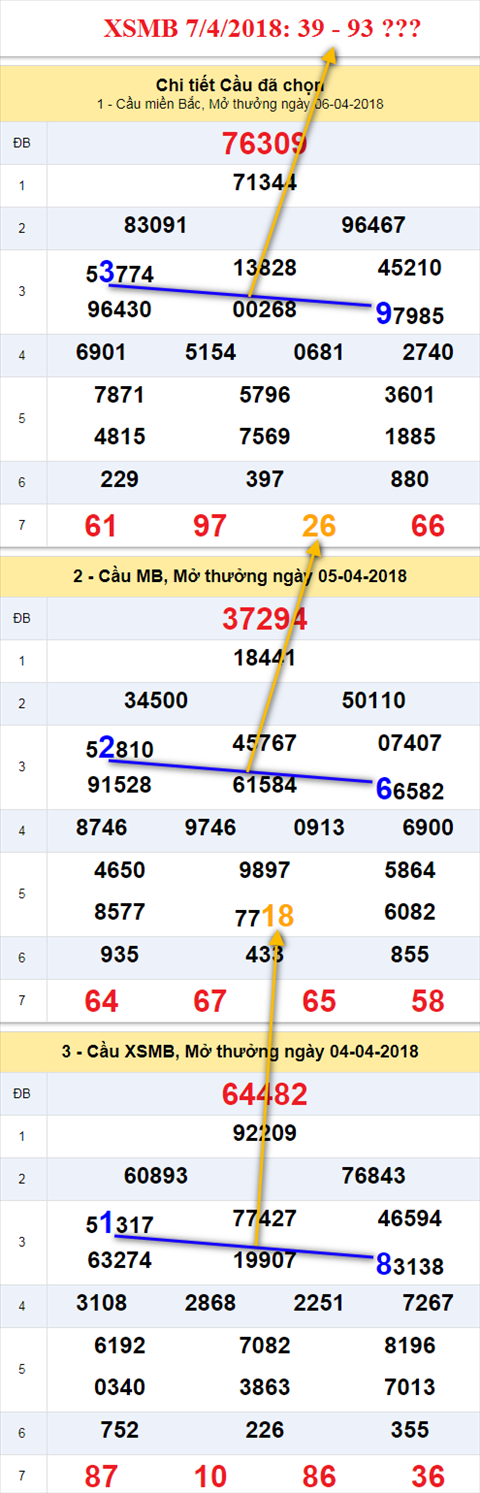Click fourth prize number 6901
The height and width of the screenshot is (1493, 480).
pos(101,353)
